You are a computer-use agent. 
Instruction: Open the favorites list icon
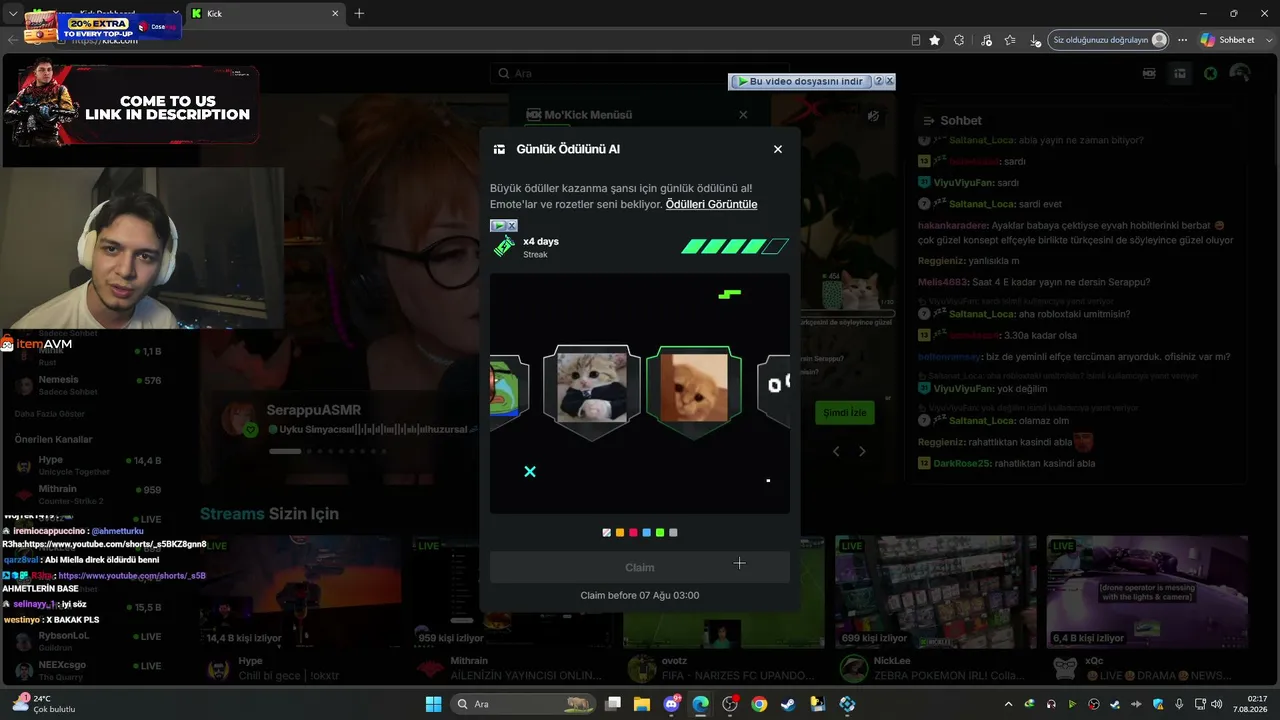click(x=1010, y=40)
